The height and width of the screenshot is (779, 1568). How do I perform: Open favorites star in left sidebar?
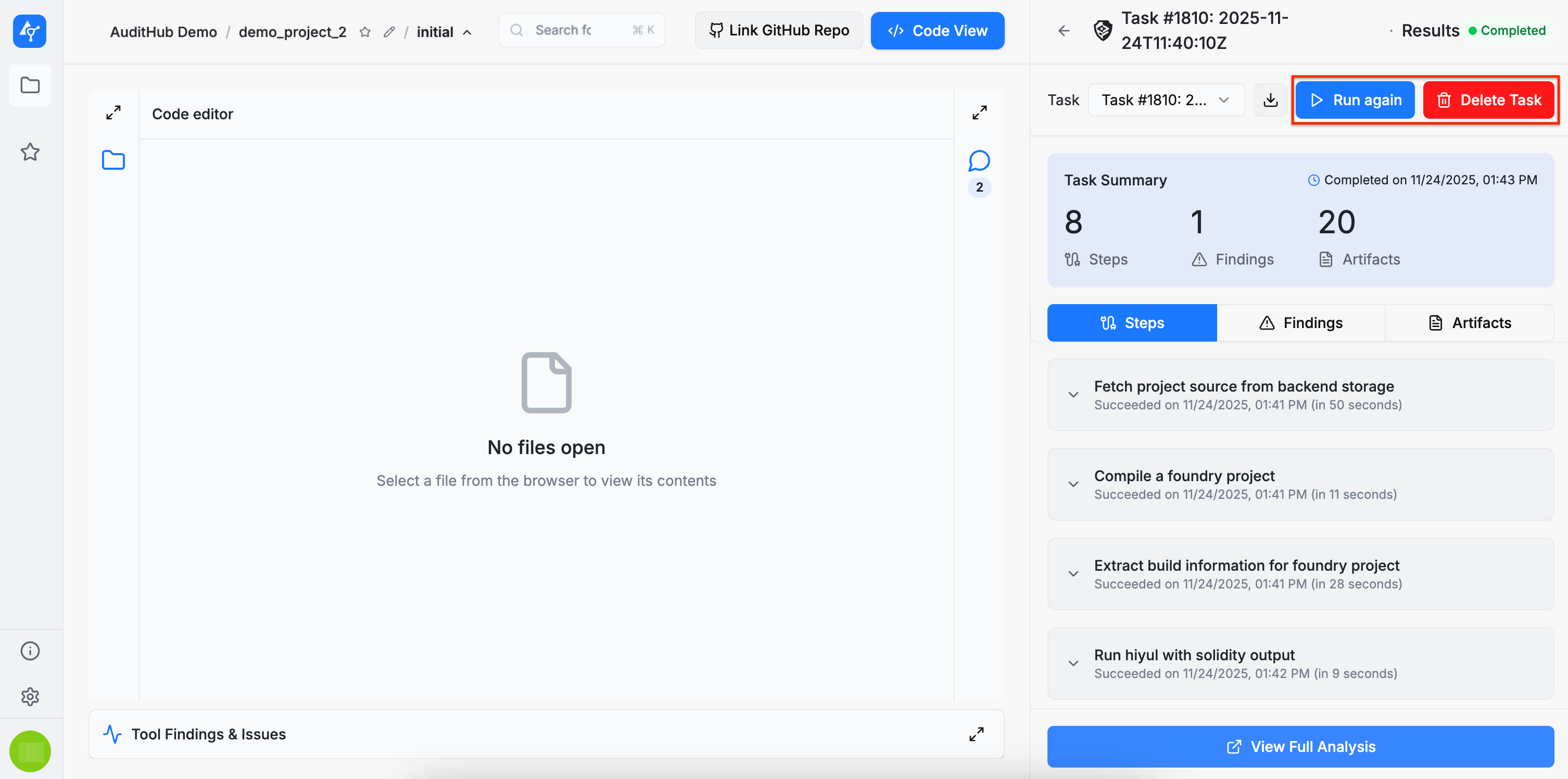(30, 152)
